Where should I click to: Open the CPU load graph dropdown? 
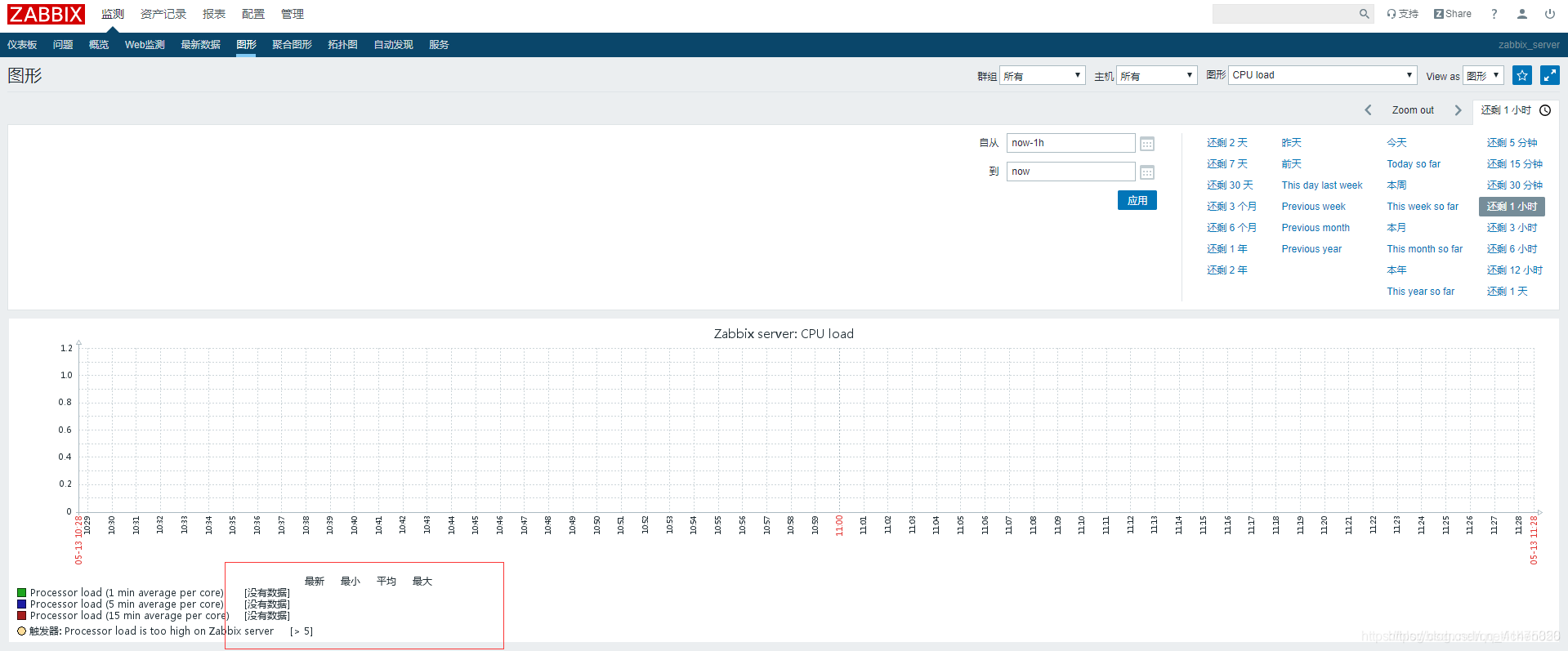(x=1323, y=75)
